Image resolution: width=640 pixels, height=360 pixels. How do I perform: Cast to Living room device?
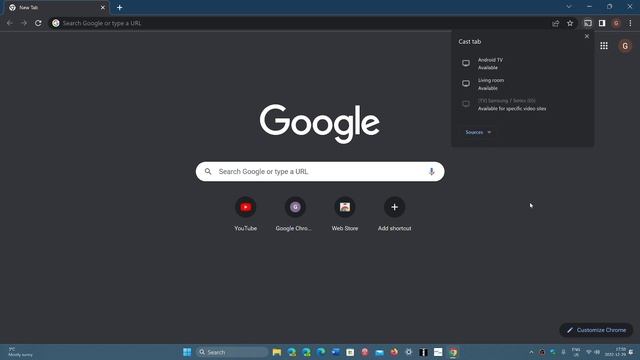(x=522, y=84)
